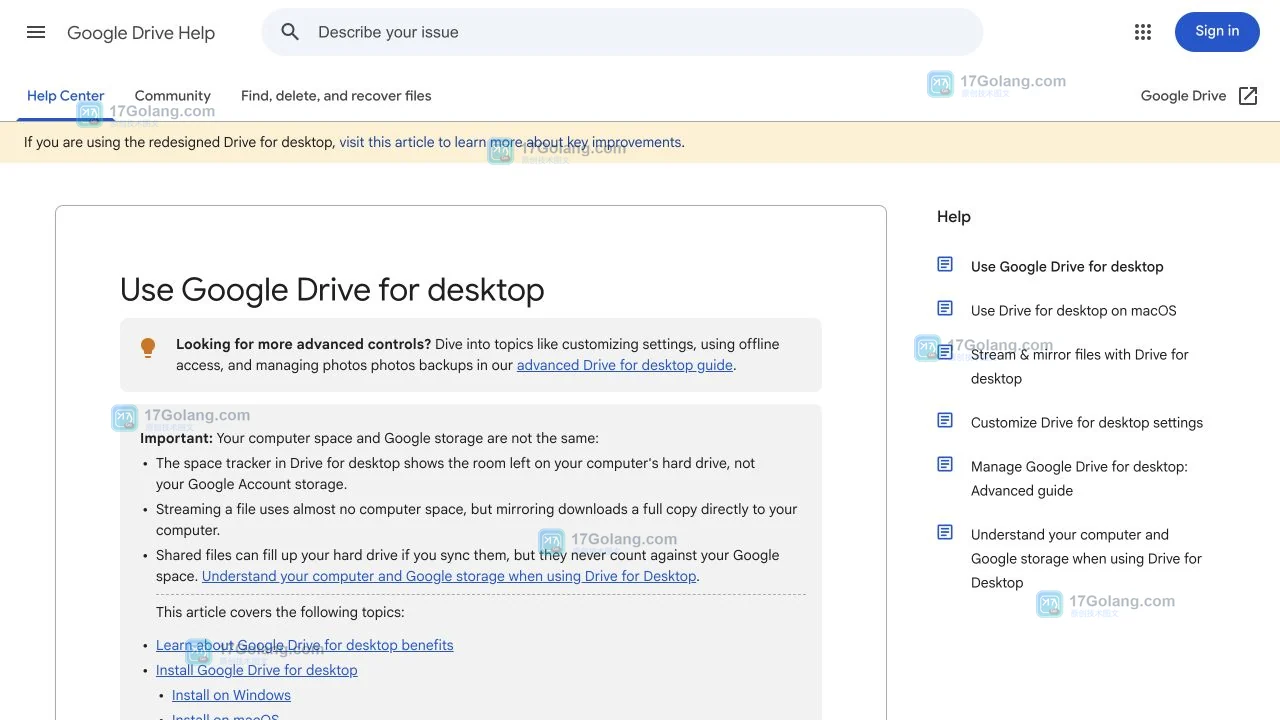Focus the Describe your issue search field
This screenshot has width=1280, height=720.
click(x=622, y=32)
